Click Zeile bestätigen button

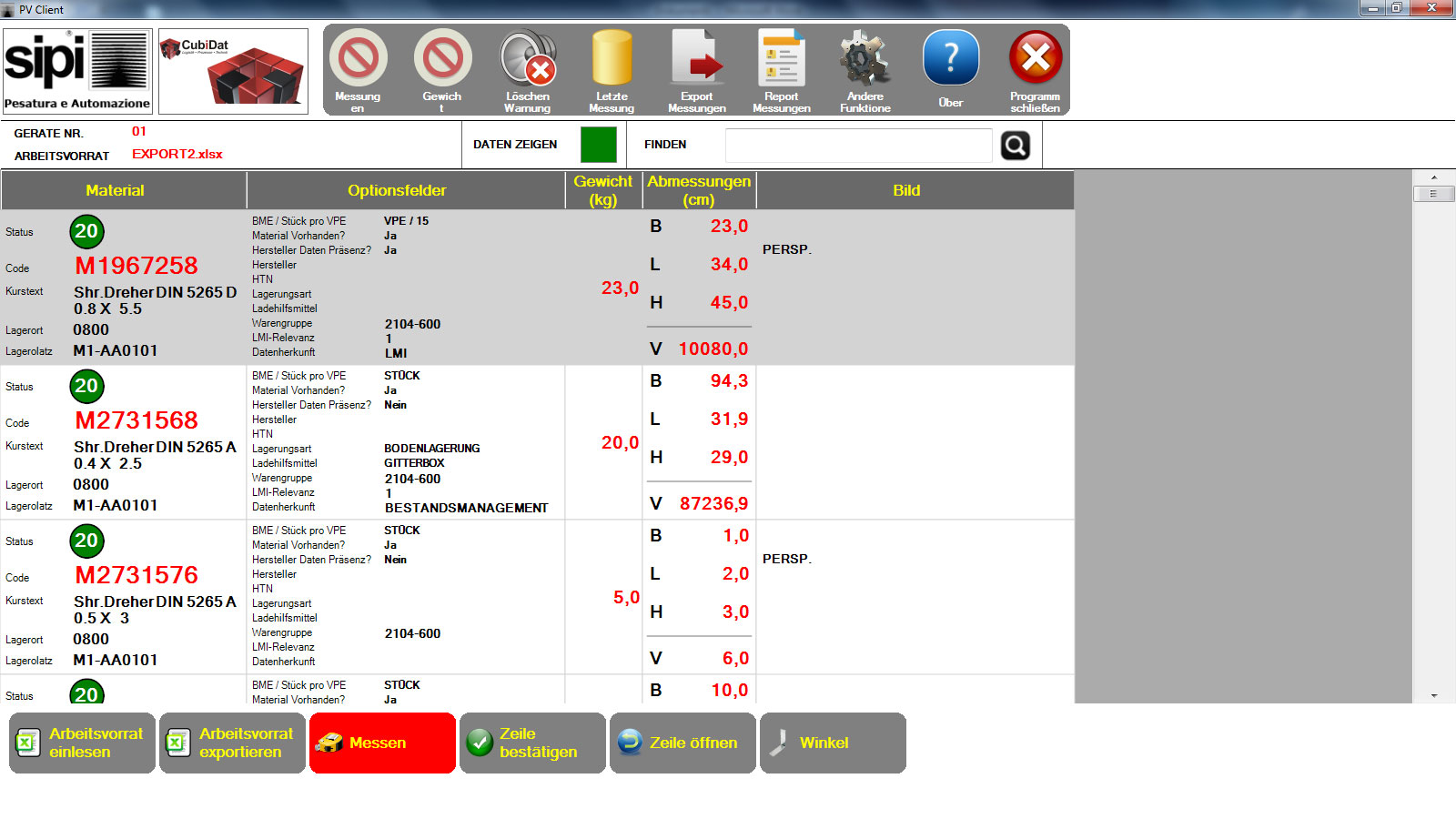click(532, 743)
